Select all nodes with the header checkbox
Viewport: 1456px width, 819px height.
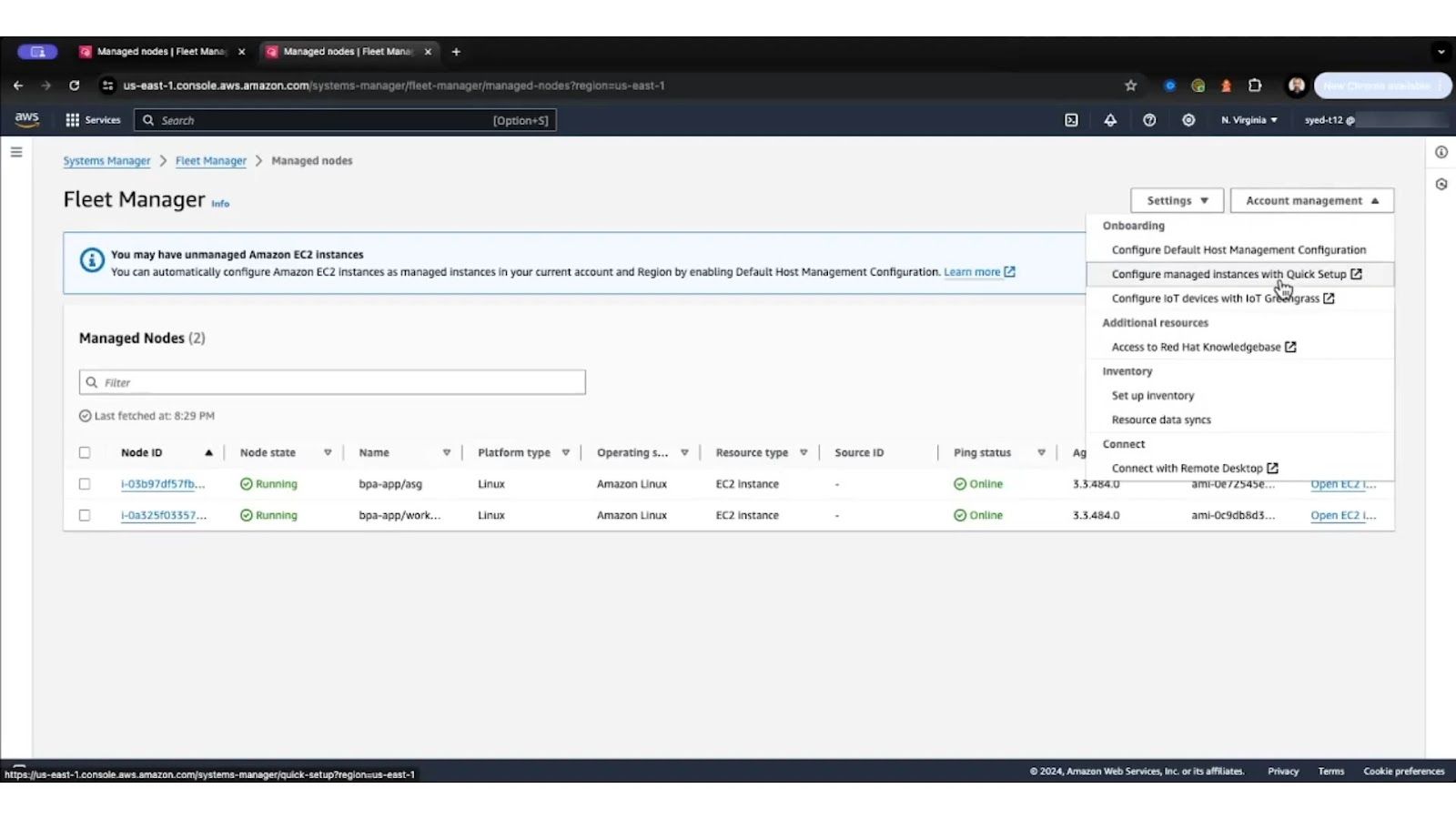pyautogui.click(x=85, y=452)
